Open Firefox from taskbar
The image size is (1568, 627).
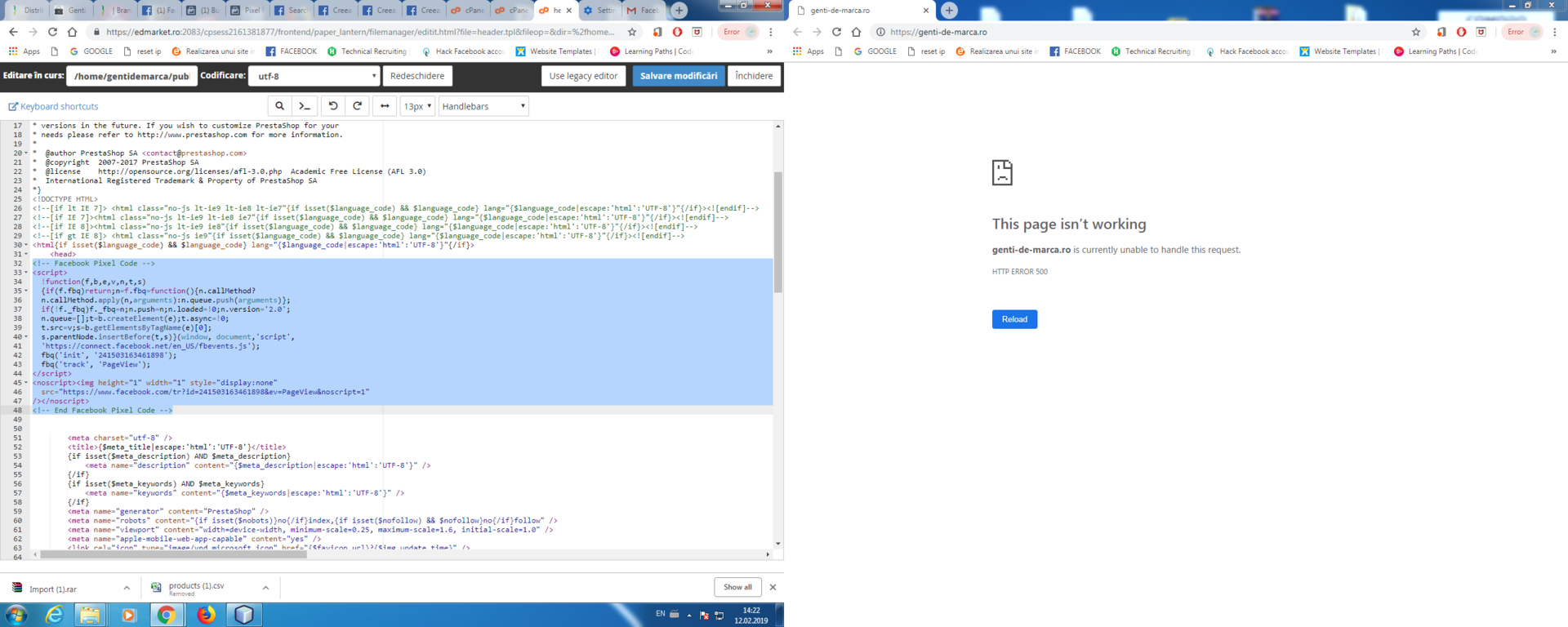206,615
